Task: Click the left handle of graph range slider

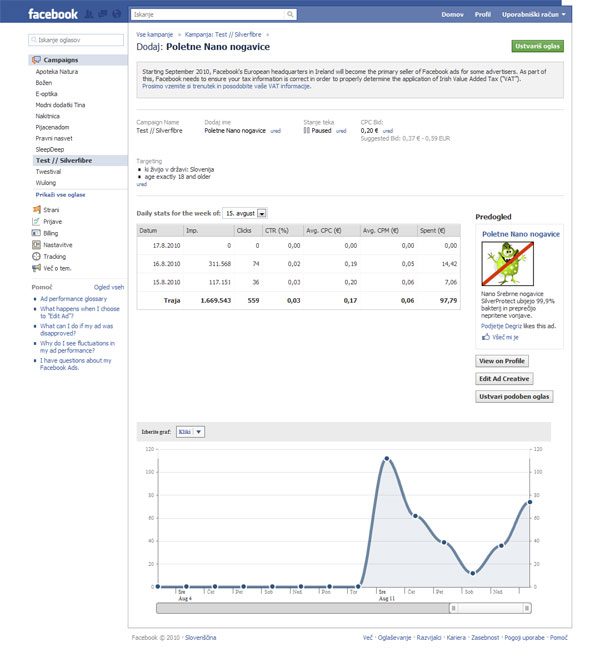Action: point(453,608)
